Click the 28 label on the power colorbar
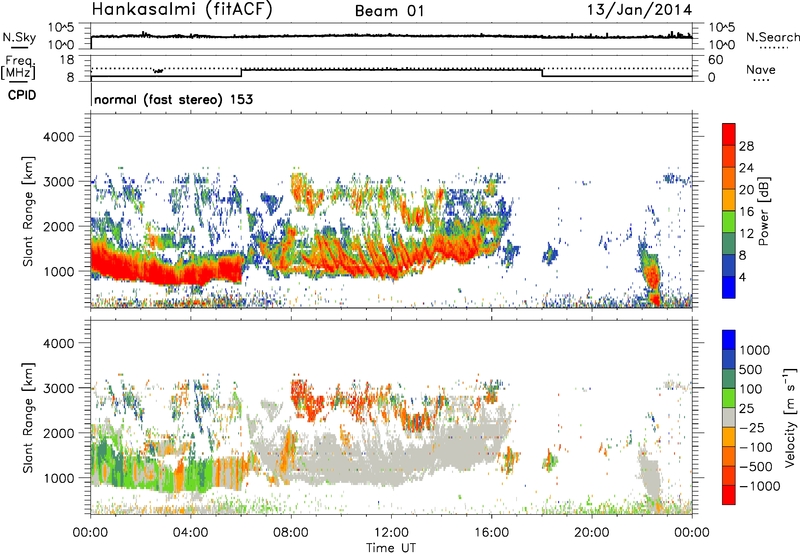Viewport: 800px width, 554px height. point(746,146)
